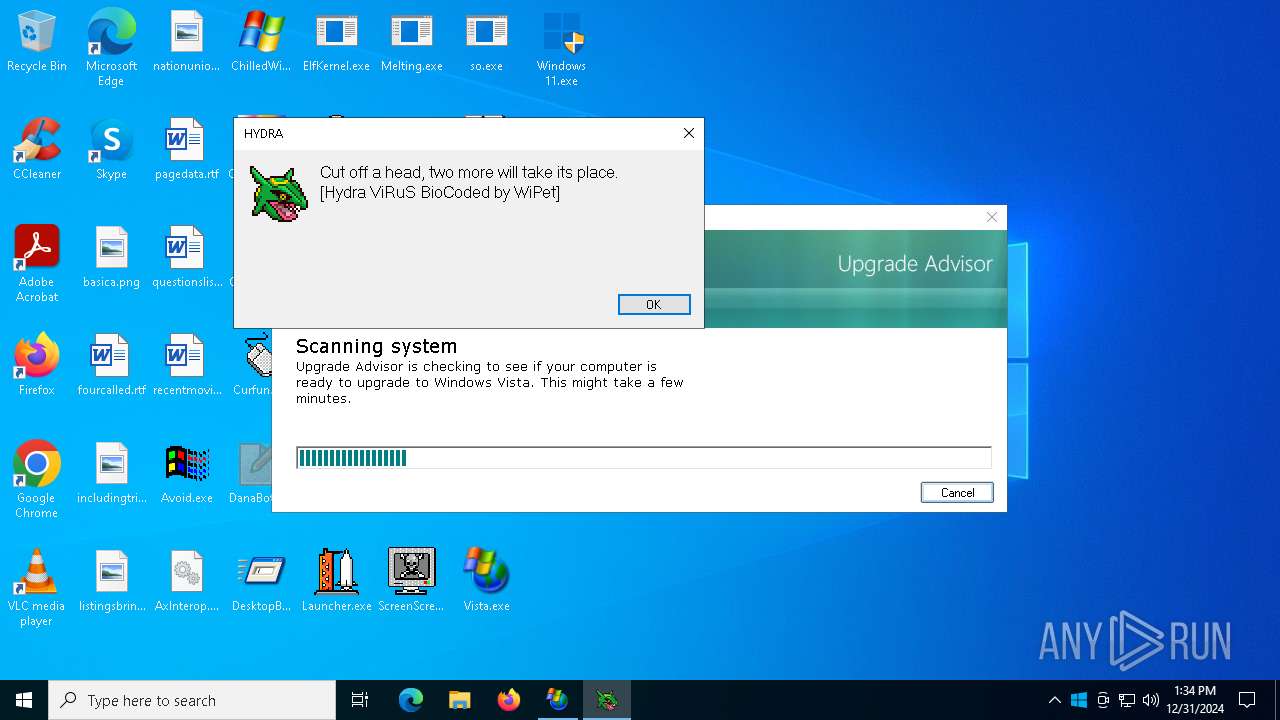Select the Microsoft Edge desktop shortcut
The height and width of the screenshot is (720, 1280).
(111, 48)
